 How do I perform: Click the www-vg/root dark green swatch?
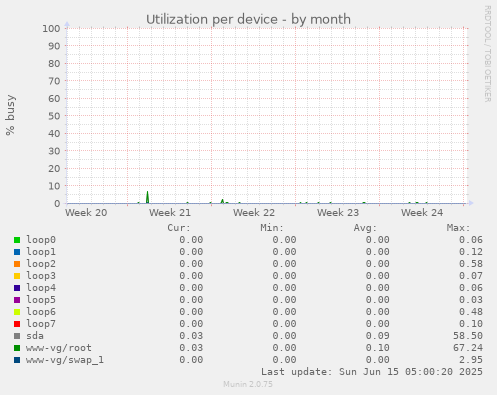17,348
